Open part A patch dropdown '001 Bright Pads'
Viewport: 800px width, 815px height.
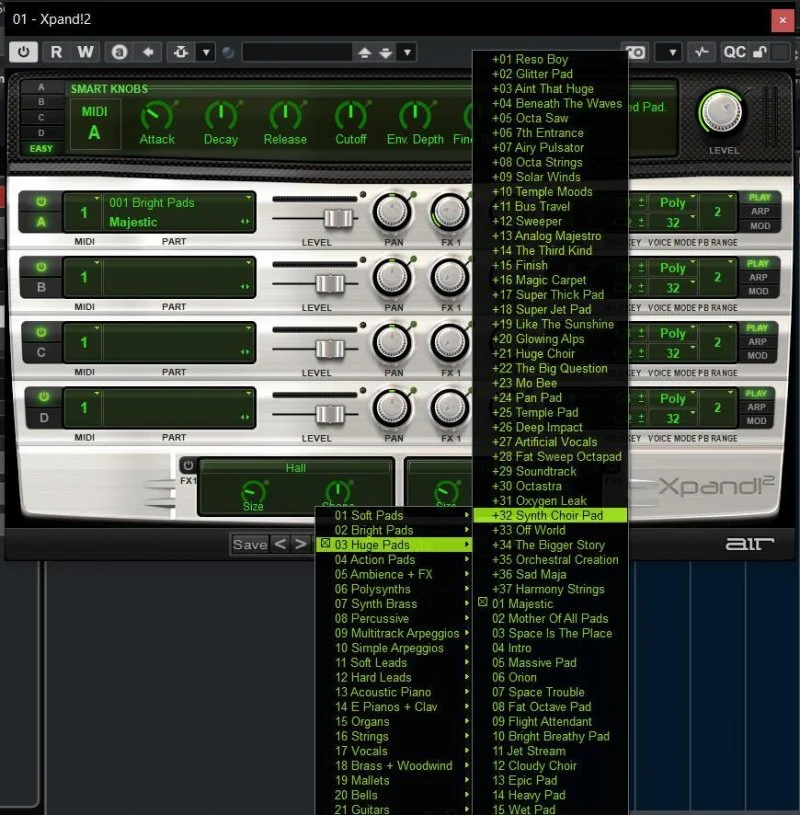179,203
